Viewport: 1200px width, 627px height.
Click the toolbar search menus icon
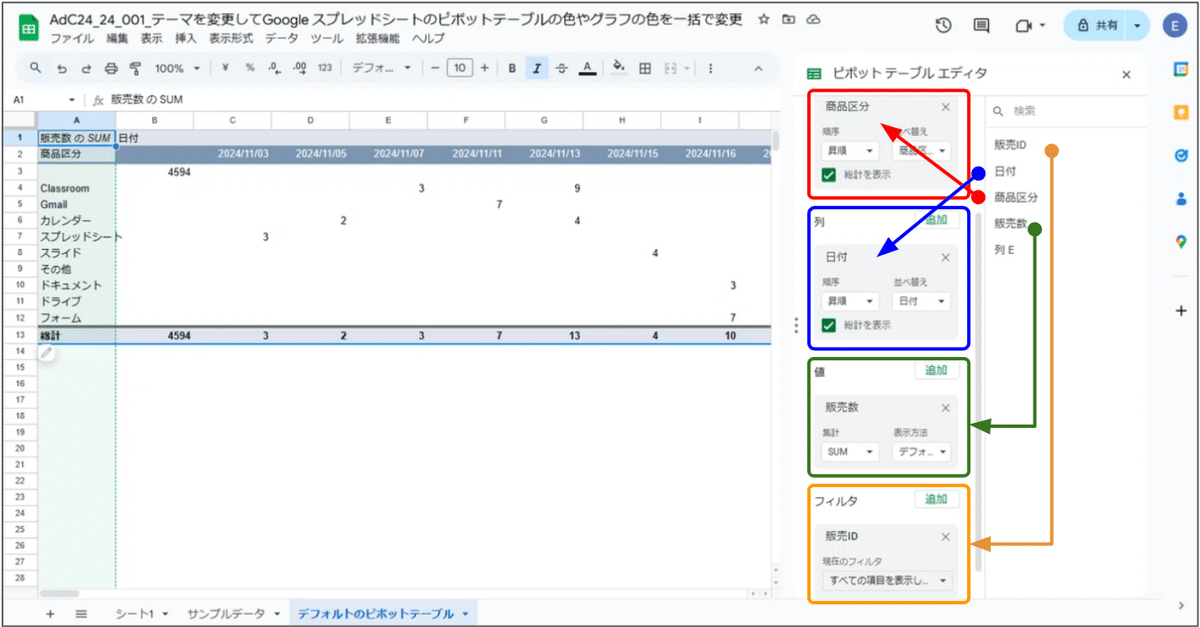coord(35,68)
